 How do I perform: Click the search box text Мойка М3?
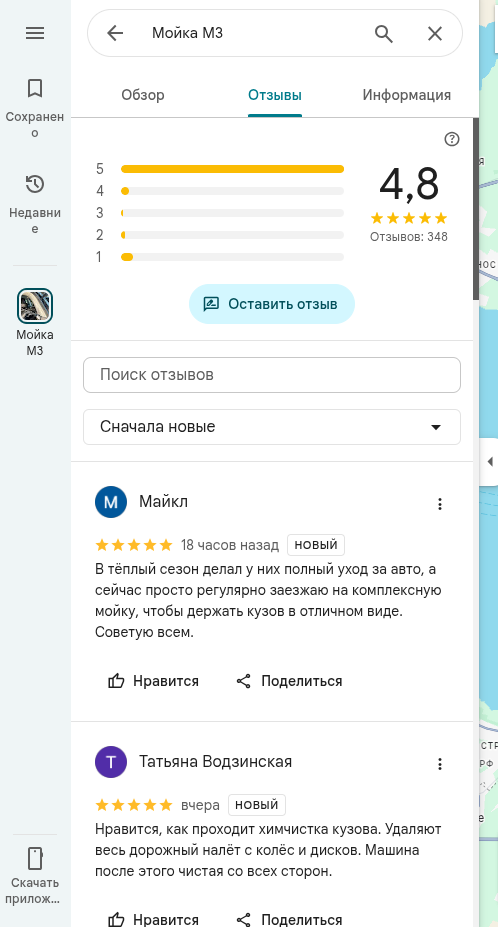(x=187, y=33)
